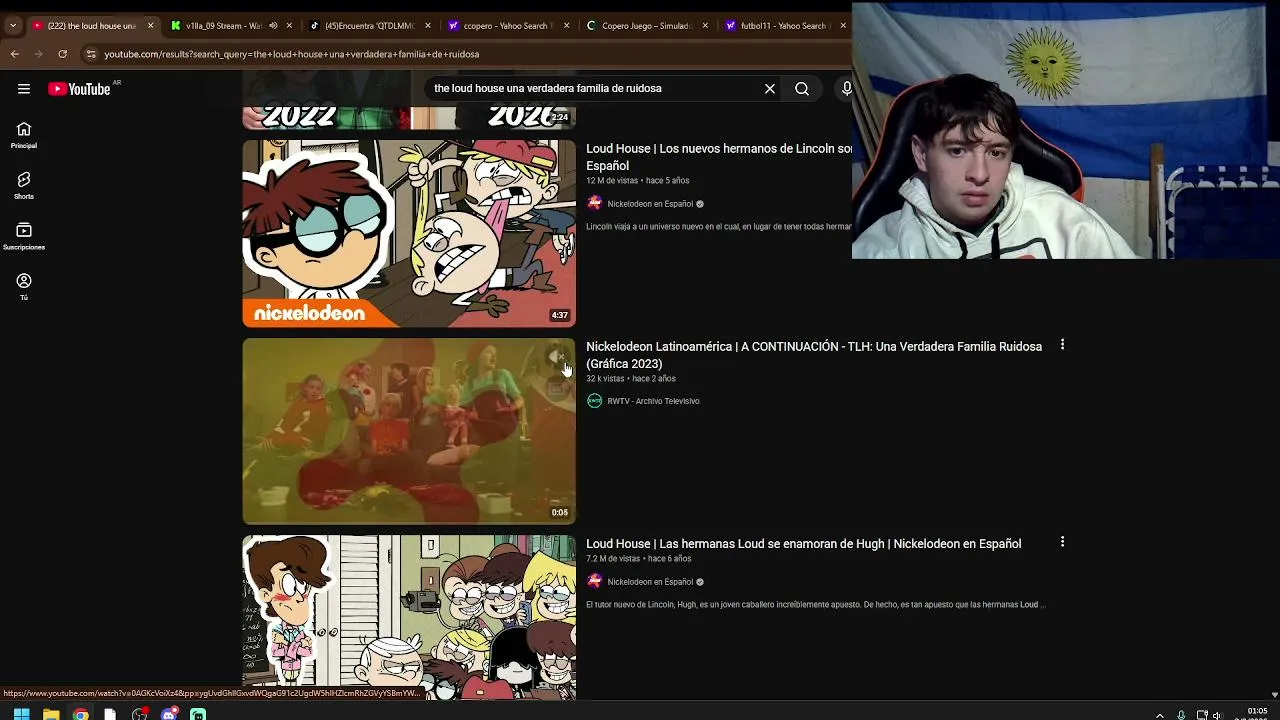Image resolution: width=1280 pixels, height=720 pixels.
Task: Open title 'Los nuevos hermanos de Lincoln'
Action: coord(719,157)
